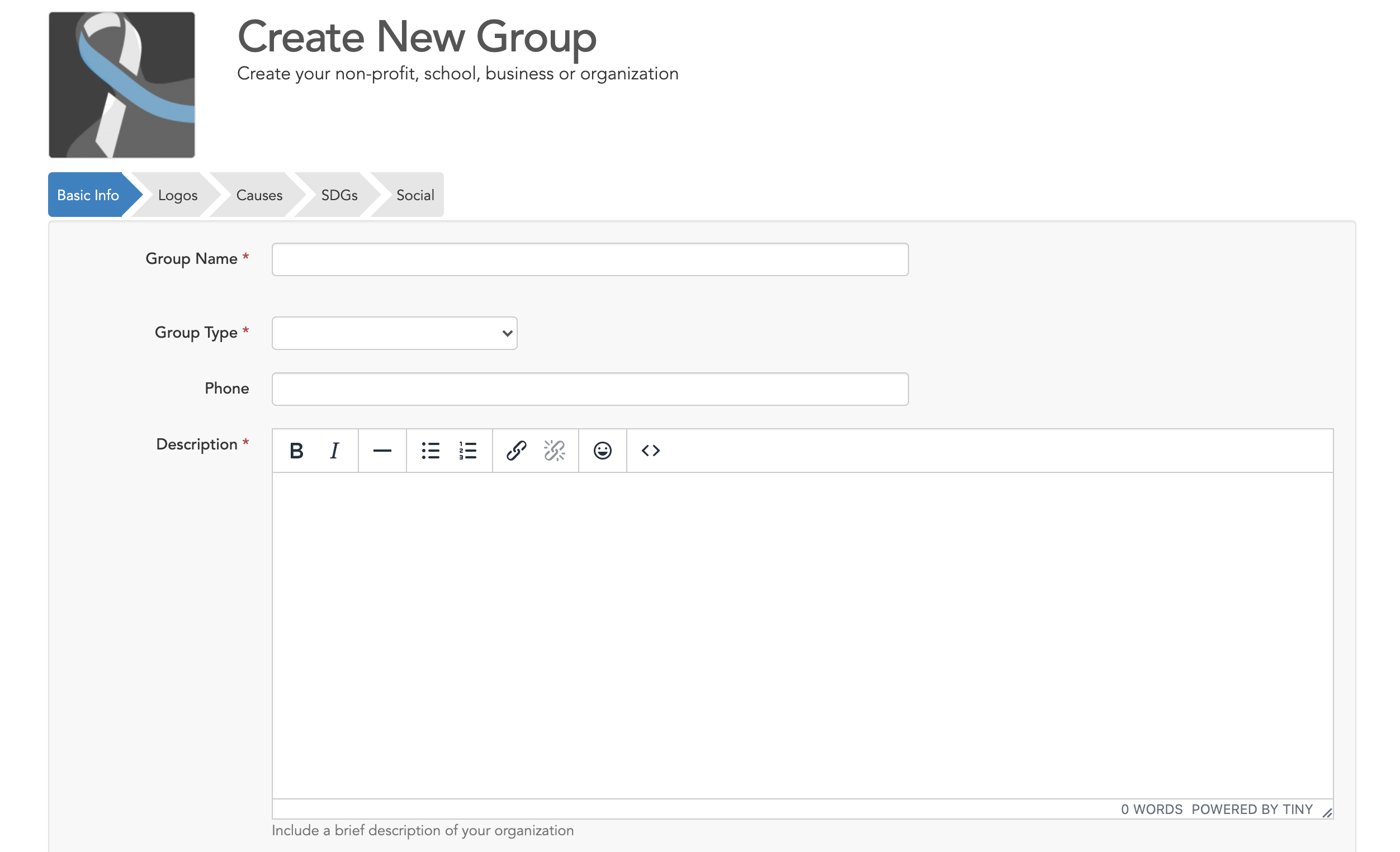Go to the Logos step
The height and width of the screenshot is (852, 1400).
177,195
